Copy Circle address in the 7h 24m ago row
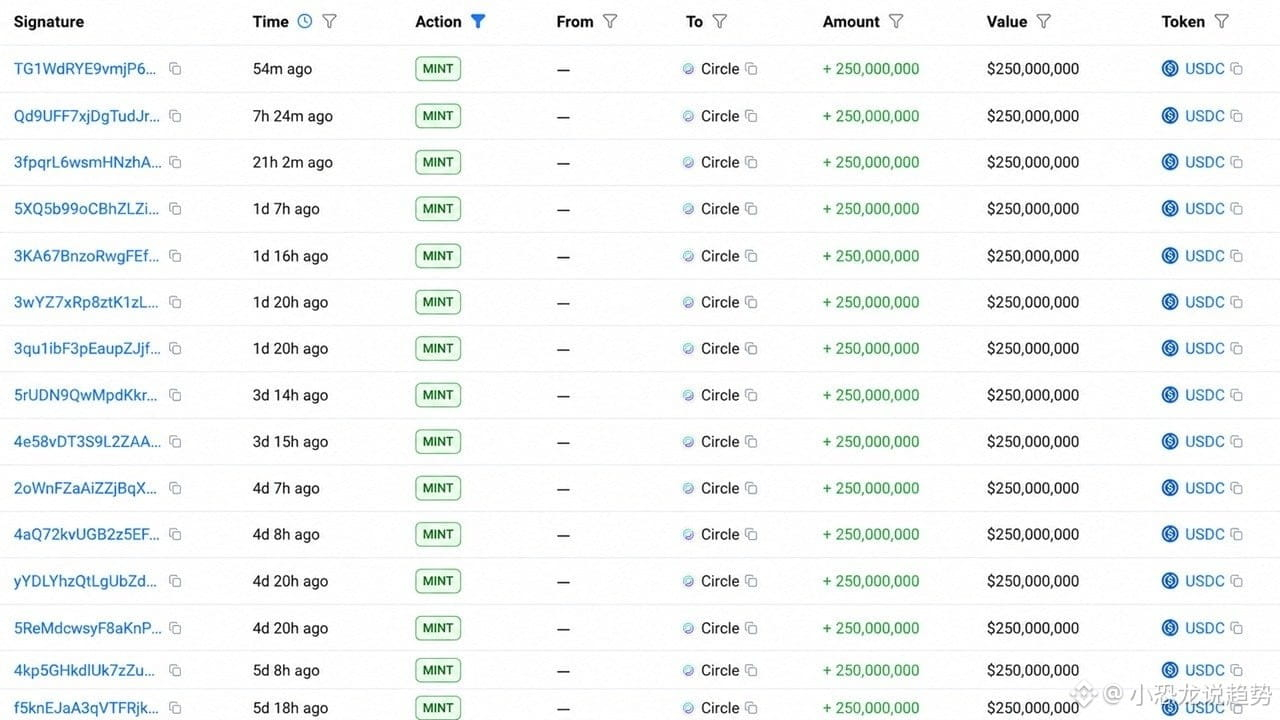Screen dimensions: 1280x720 tap(751, 116)
